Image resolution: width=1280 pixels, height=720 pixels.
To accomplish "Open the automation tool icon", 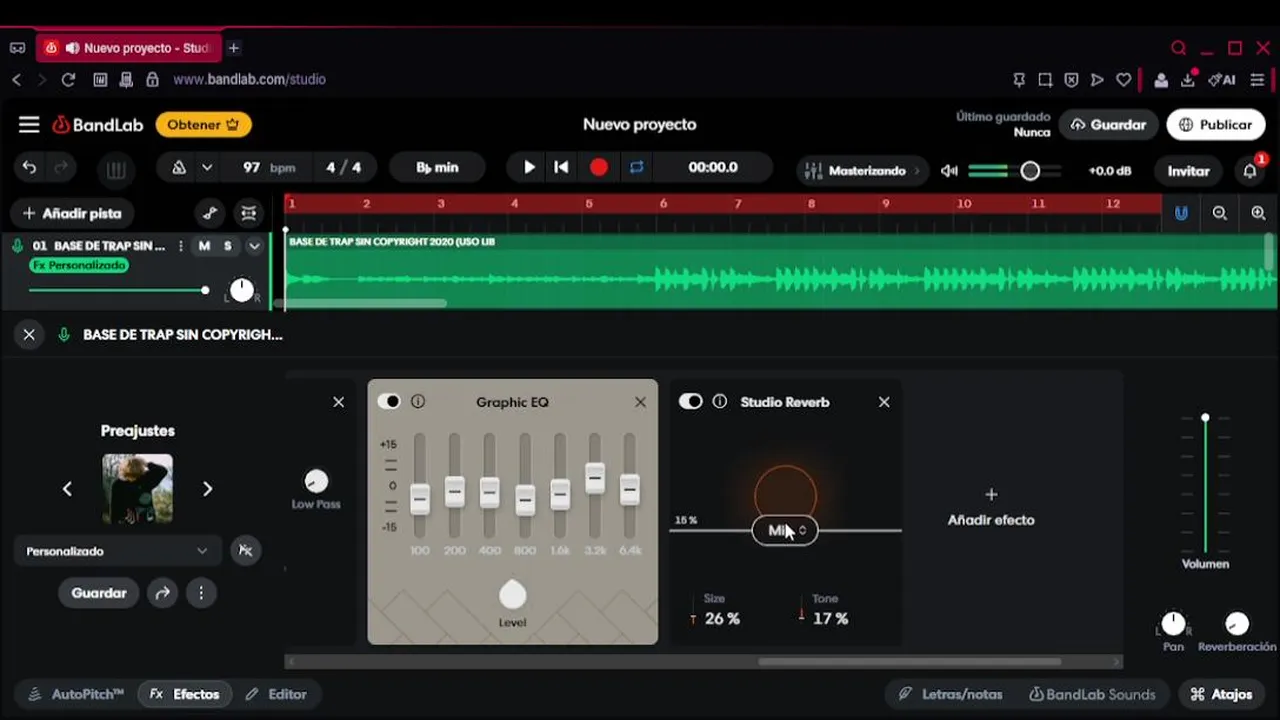I will (209, 213).
